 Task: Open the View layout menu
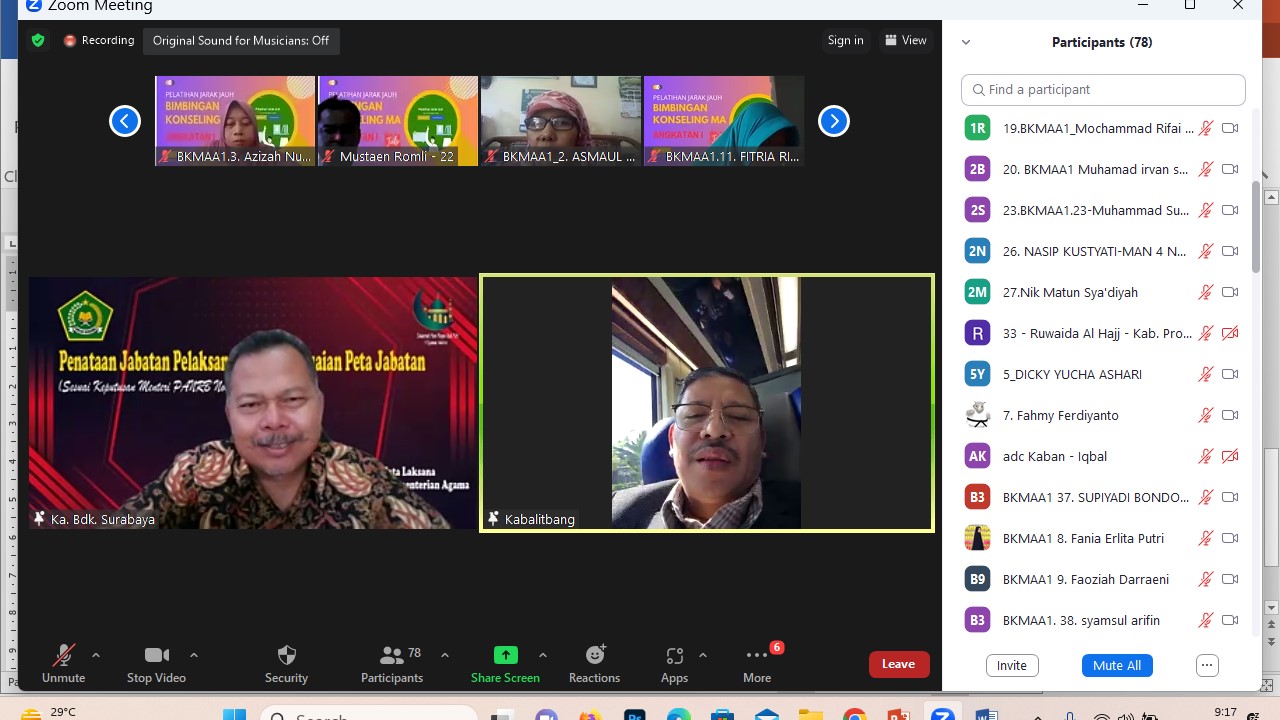[x=905, y=41]
